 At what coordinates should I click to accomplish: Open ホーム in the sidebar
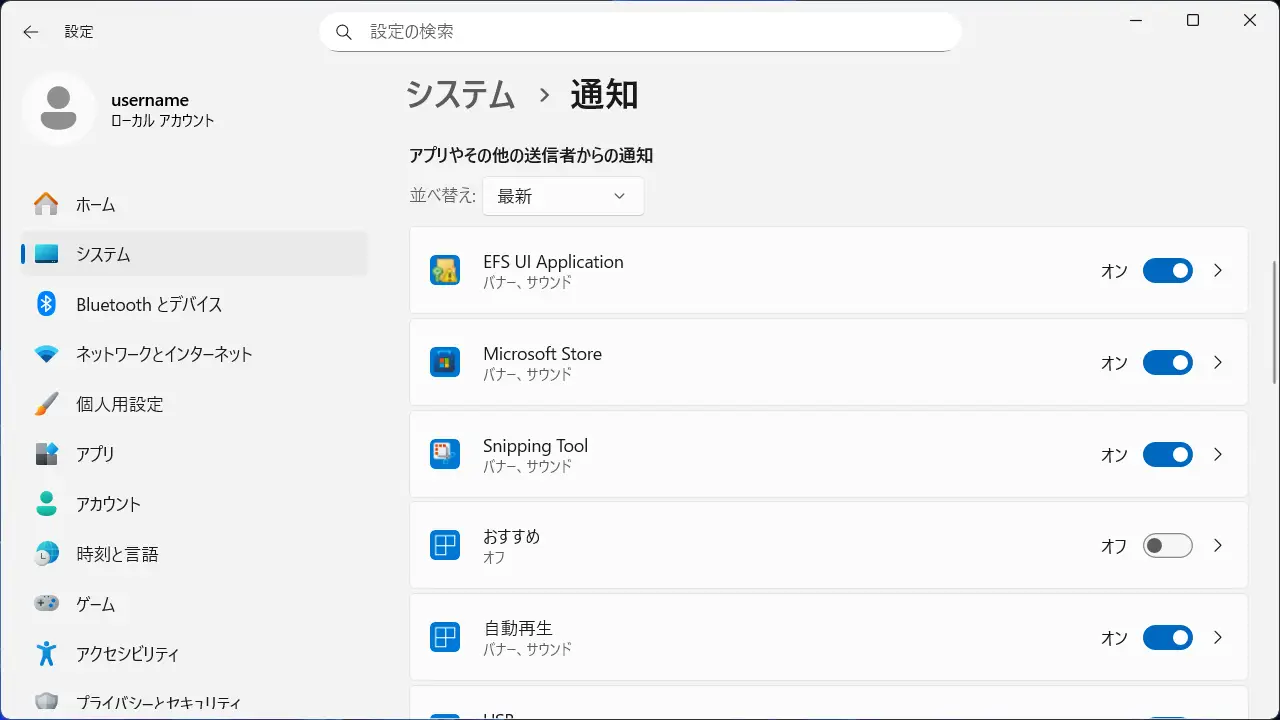click(x=96, y=204)
